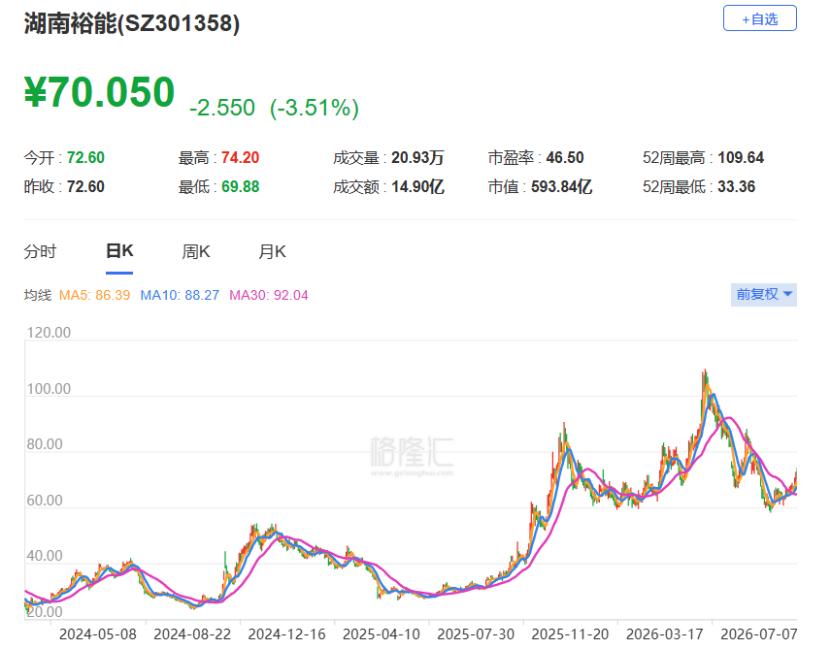
Task: Open the 周K weekly chart tab
Action: point(196,251)
